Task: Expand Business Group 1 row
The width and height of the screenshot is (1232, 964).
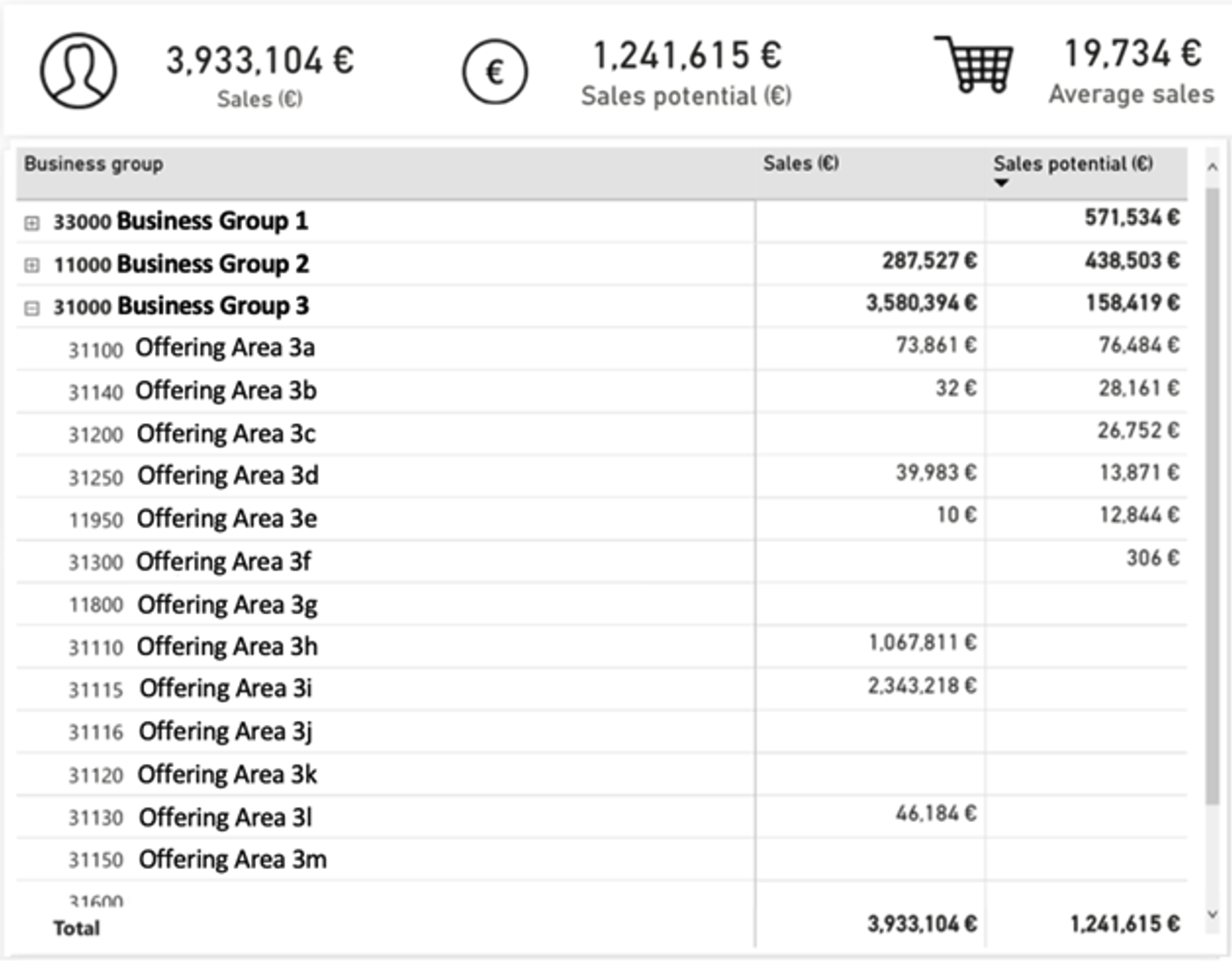Action: pos(32,223)
